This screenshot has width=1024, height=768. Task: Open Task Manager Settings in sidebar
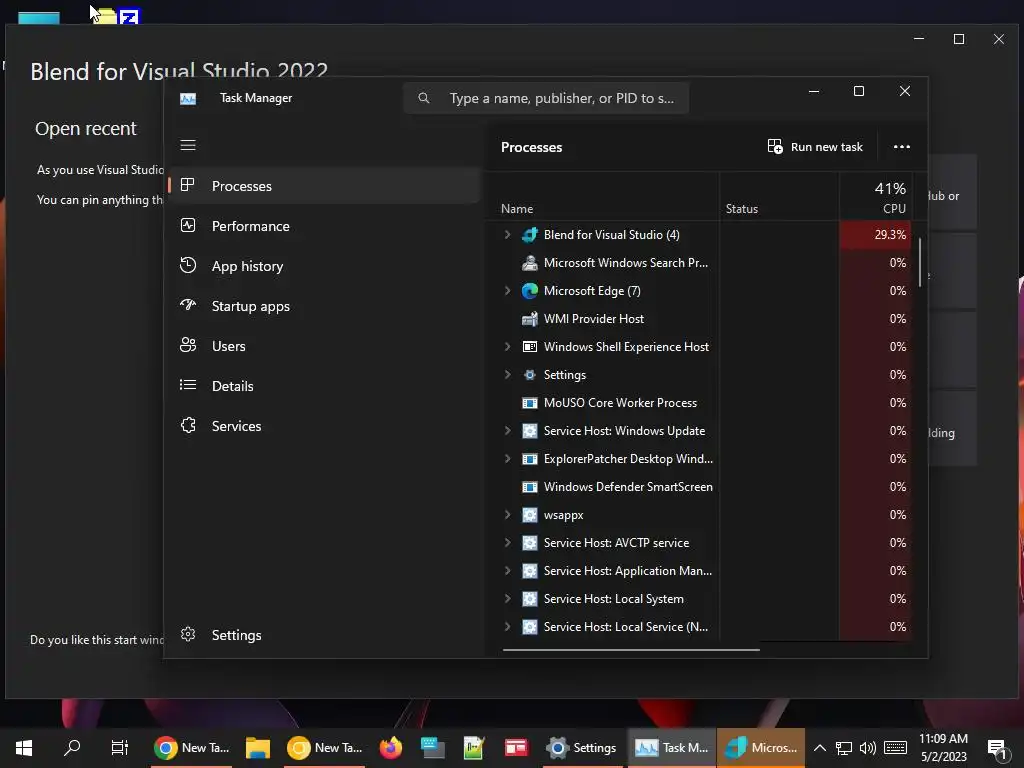point(325,635)
